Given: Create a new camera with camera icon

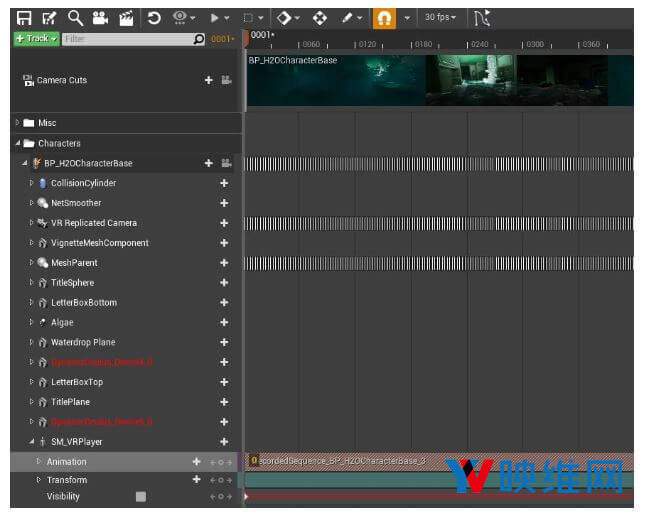Looking at the screenshot, I should click(x=100, y=17).
